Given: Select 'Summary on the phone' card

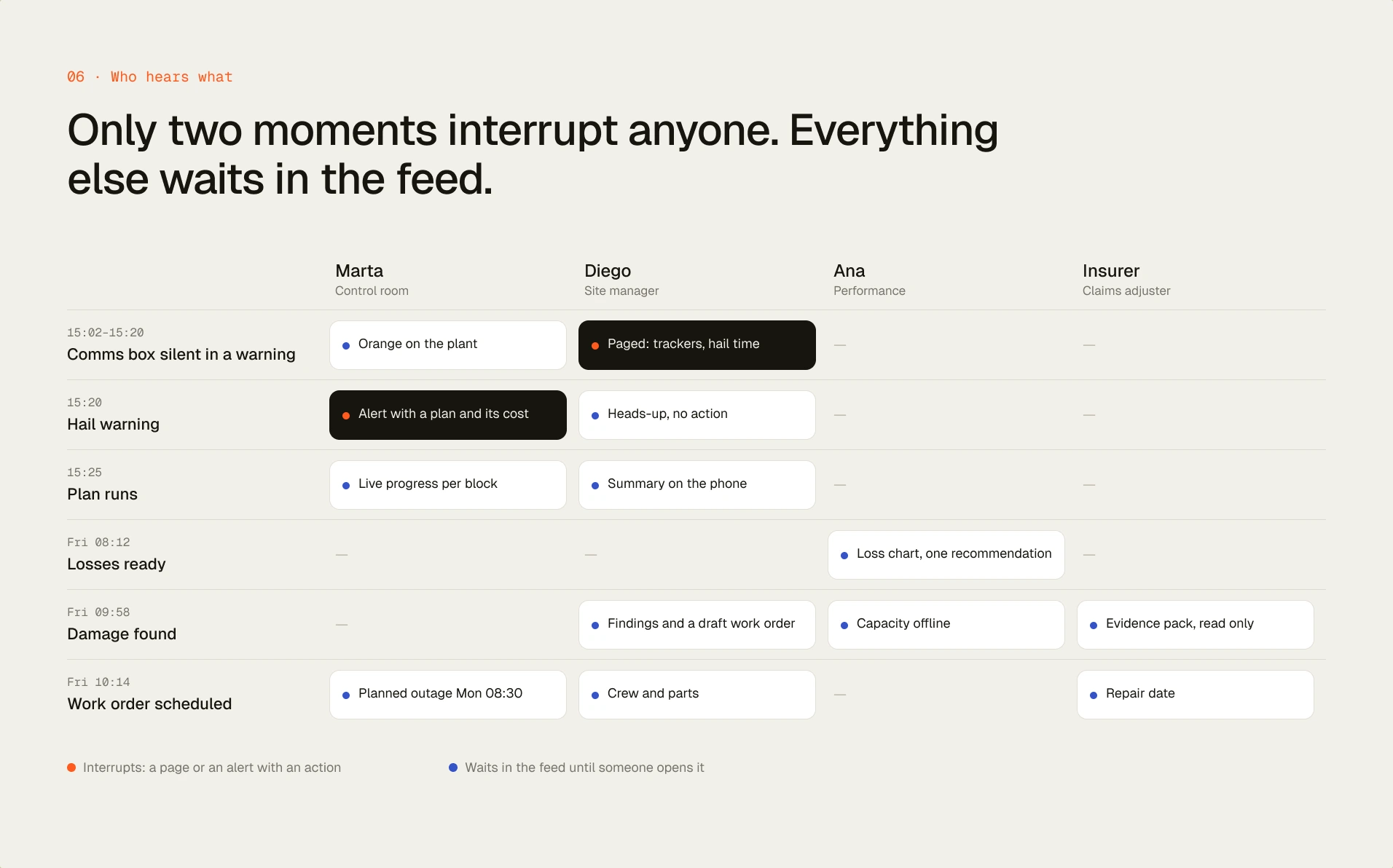Looking at the screenshot, I should (696, 485).
